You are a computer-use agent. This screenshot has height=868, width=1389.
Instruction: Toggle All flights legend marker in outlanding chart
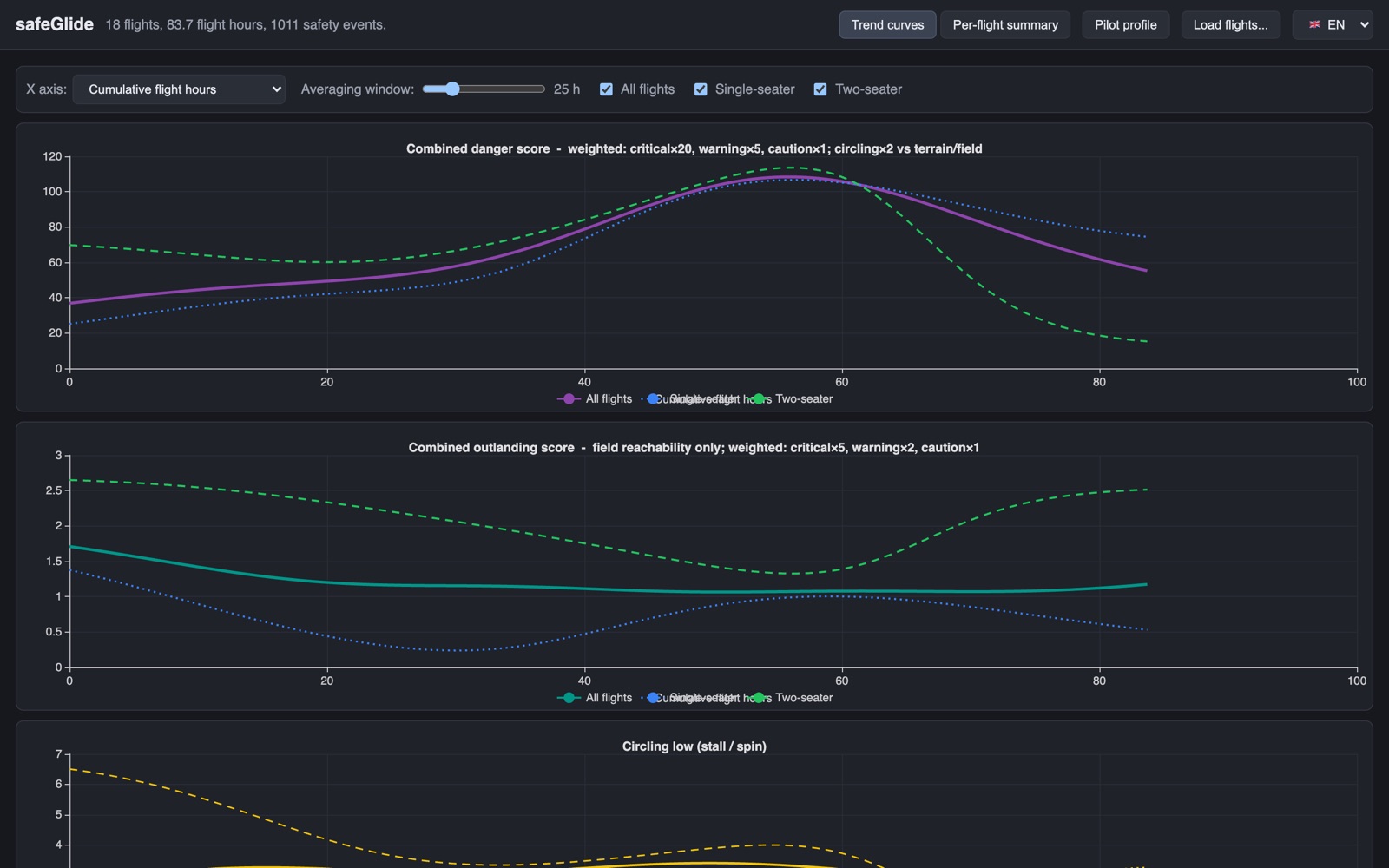click(x=568, y=698)
